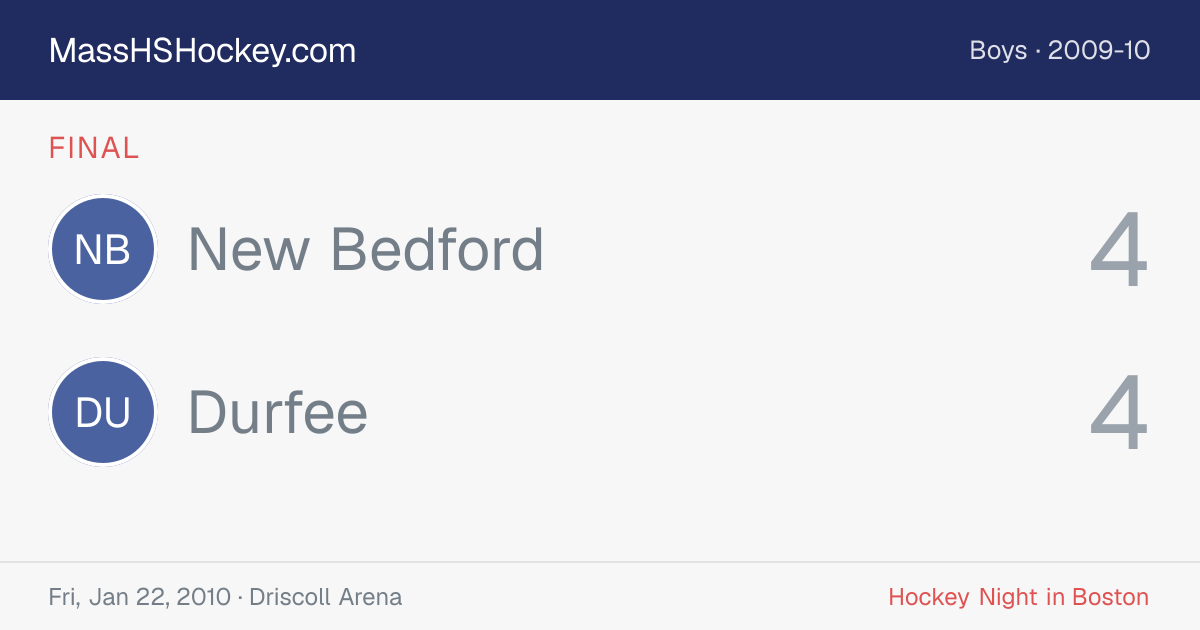Click the red FINAL status label
Image resolution: width=1200 pixels, height=630 pixels.
(x=94, y=148)
